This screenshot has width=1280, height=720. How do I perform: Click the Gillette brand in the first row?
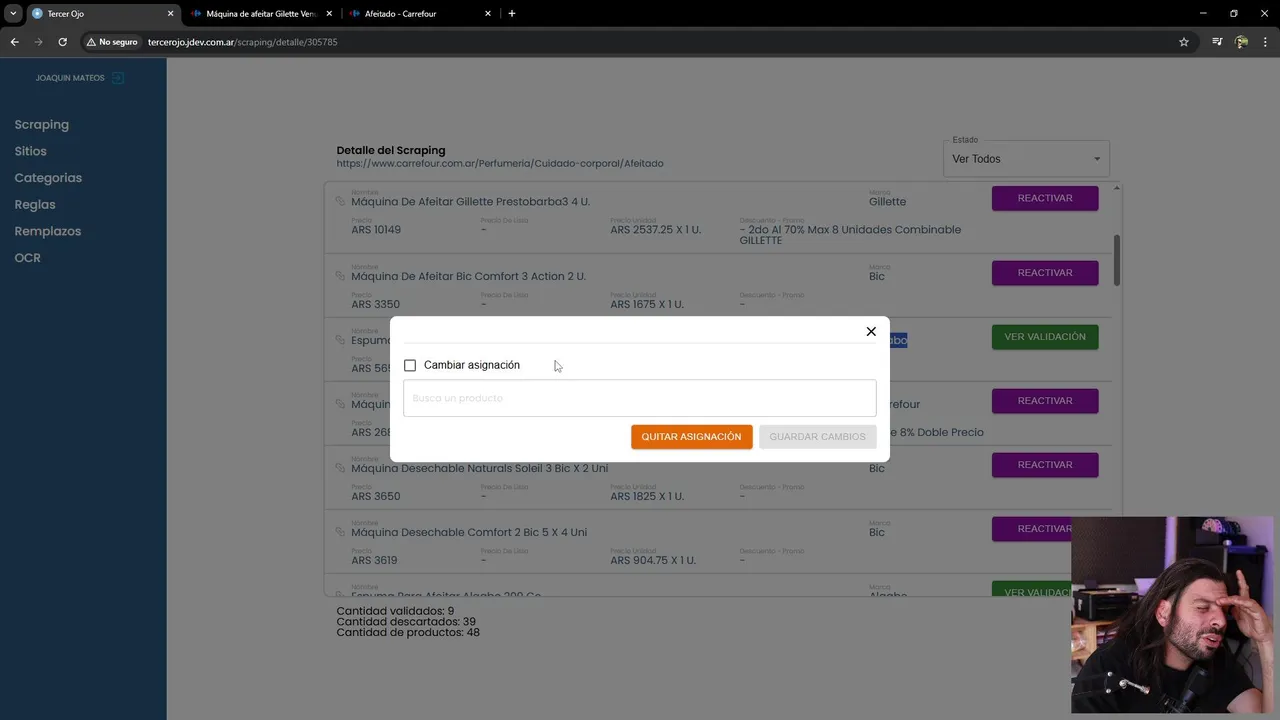tap(888, 202)
